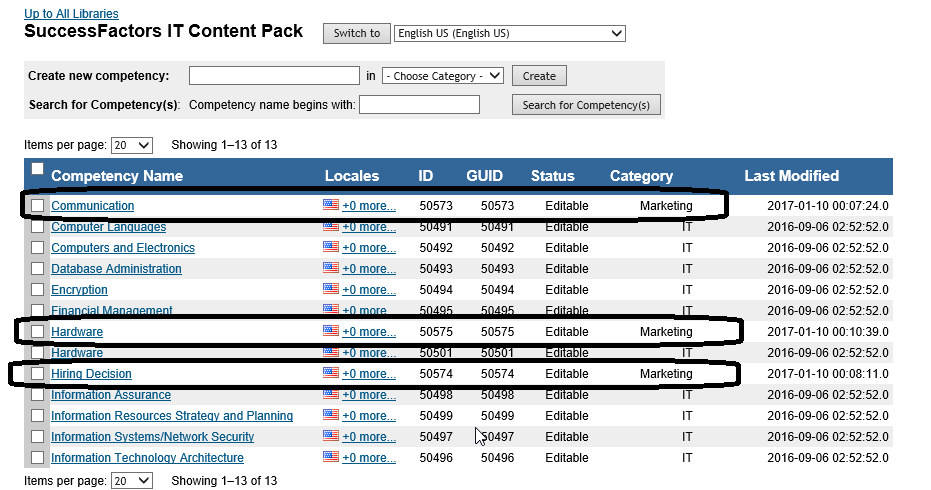This screenshot has height=490, width=931.
Task: Click +0 more in the Encryption row
Action: click(369, 290)
